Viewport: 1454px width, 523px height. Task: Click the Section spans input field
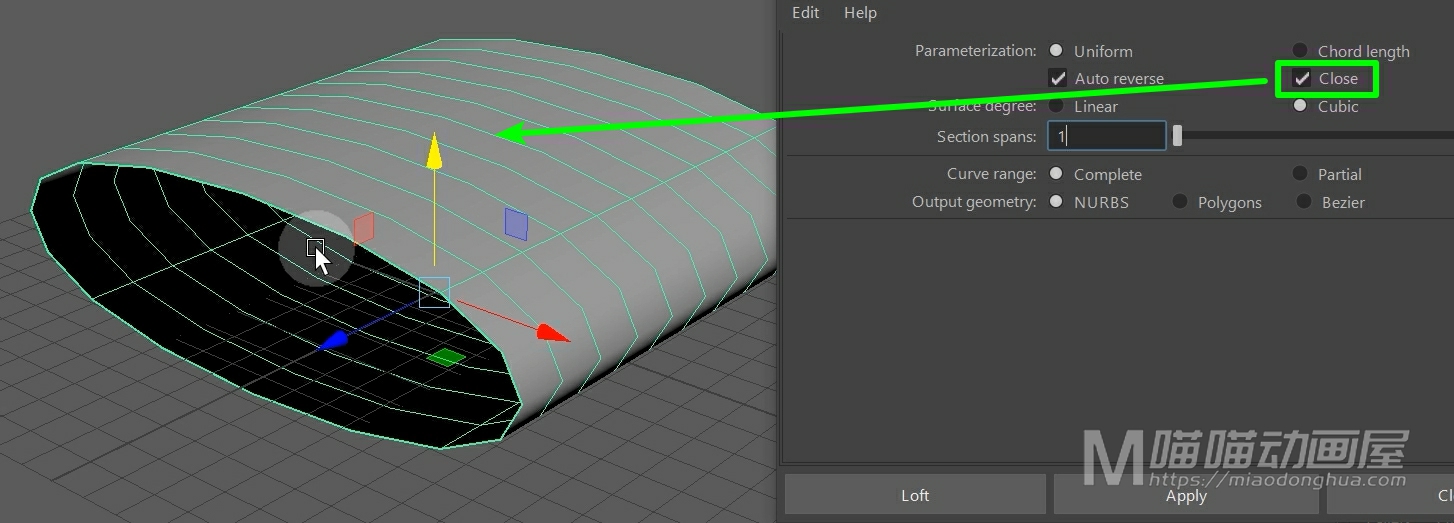click(x=1107, y=136)
